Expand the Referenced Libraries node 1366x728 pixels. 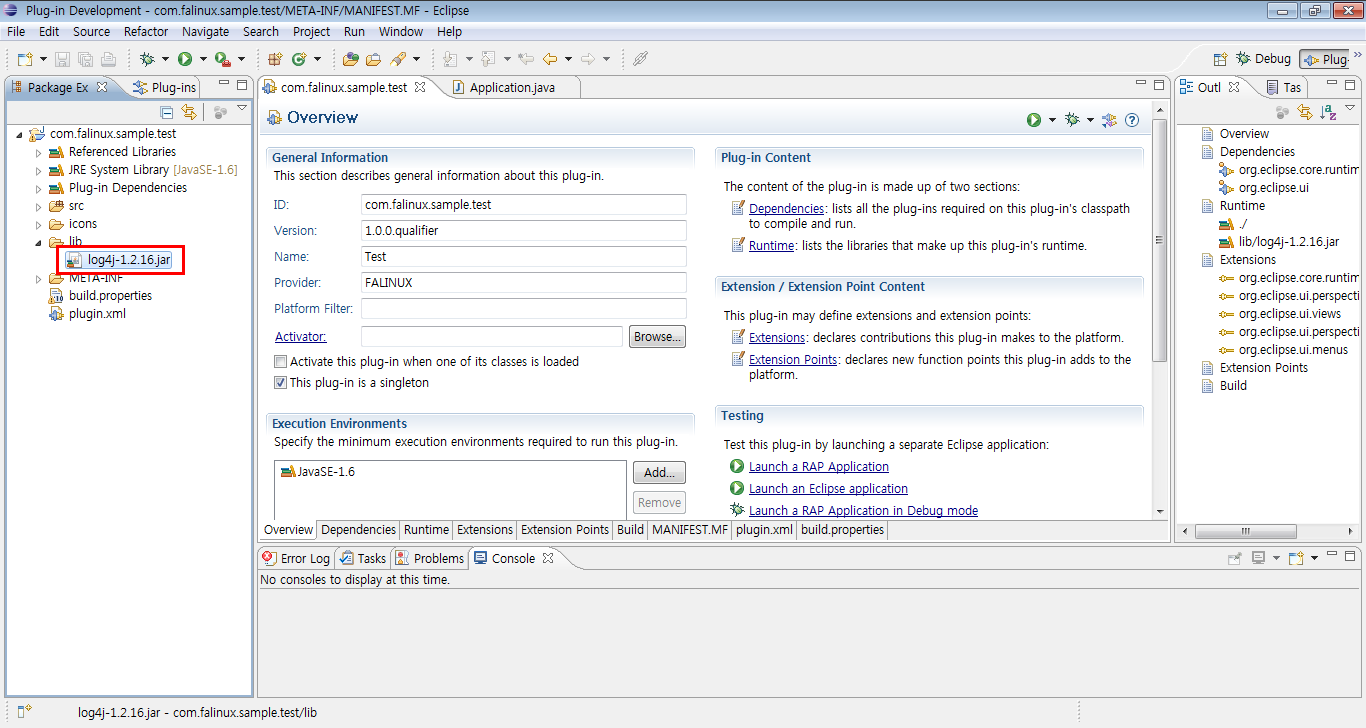coord(39,152)
